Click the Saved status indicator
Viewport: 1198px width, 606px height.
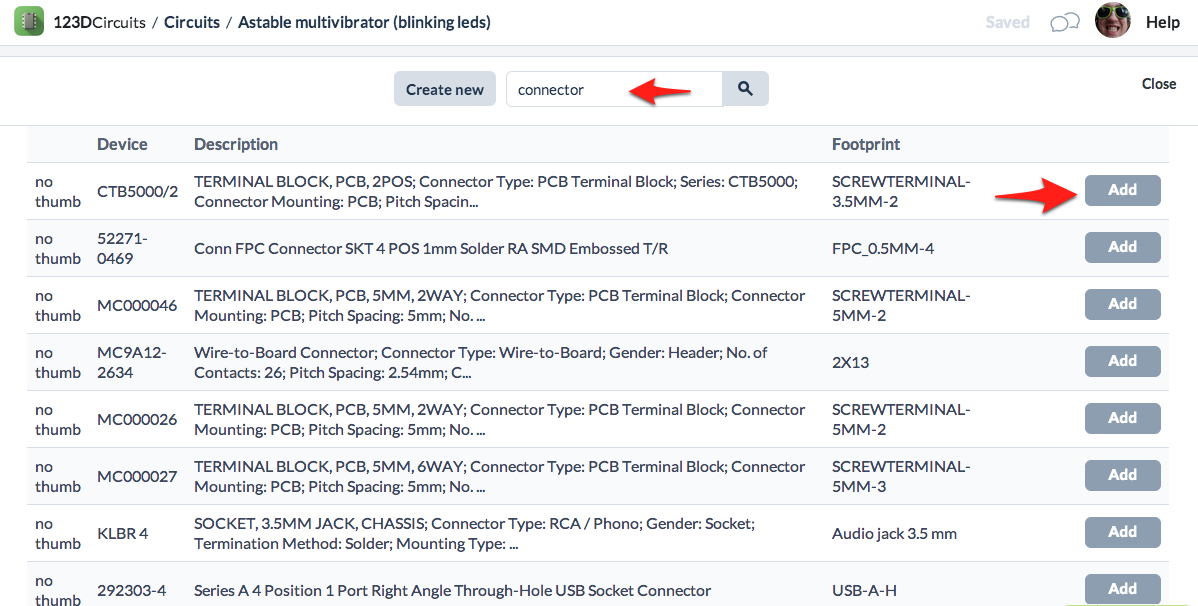coord(1007,22)
